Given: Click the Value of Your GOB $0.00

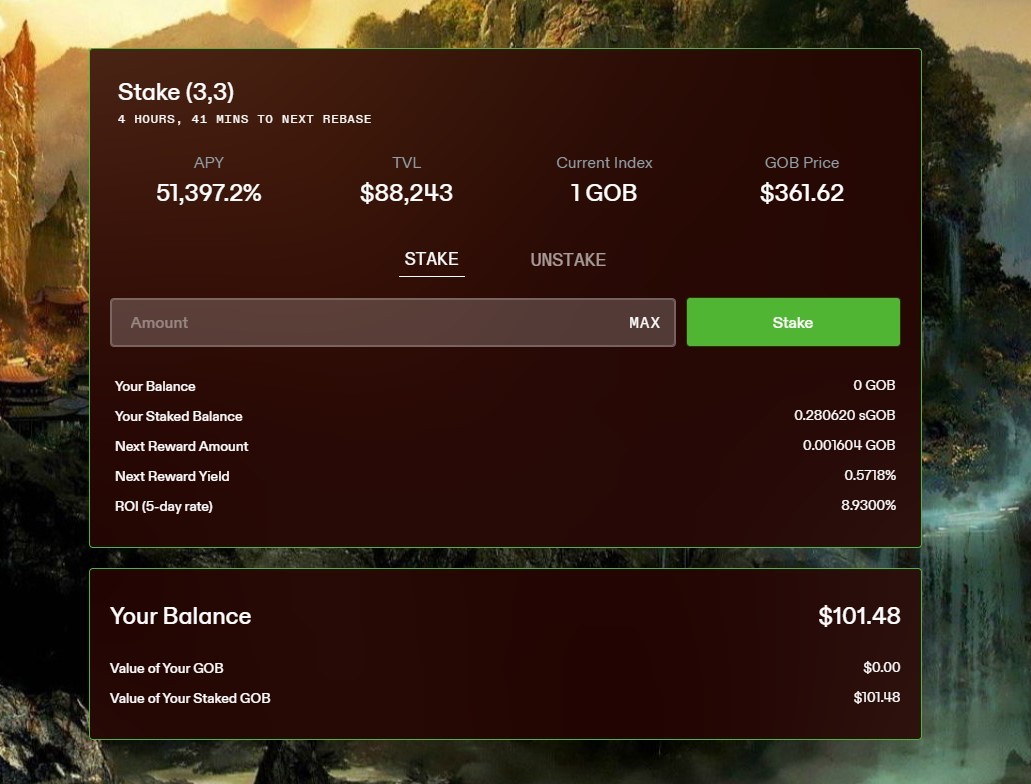Looking at the screenshot, I should click(x=881, y=668).
